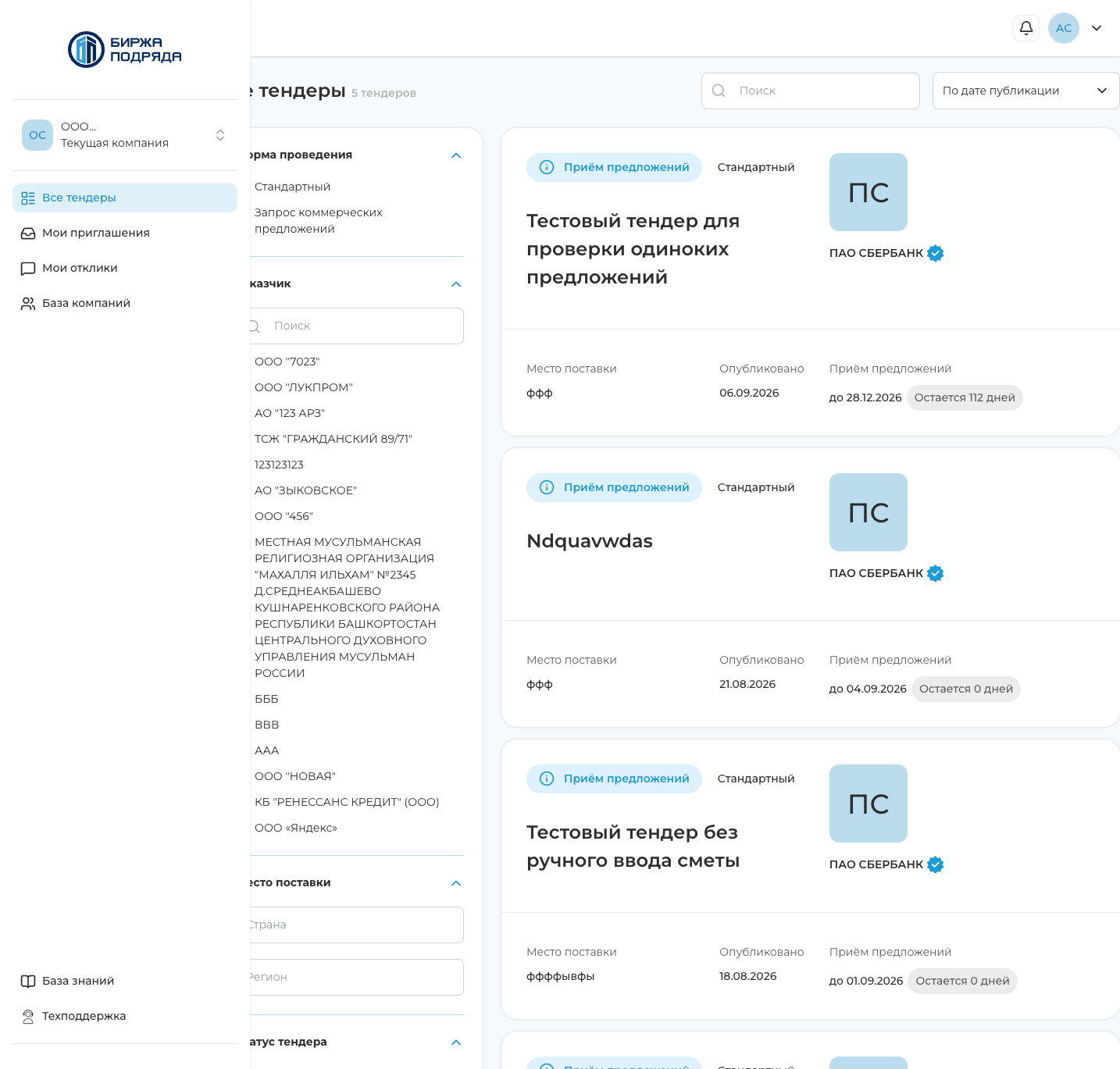Open База знаний
The height and width of the screenshot is (1069, 1120).
coord(125,982)
